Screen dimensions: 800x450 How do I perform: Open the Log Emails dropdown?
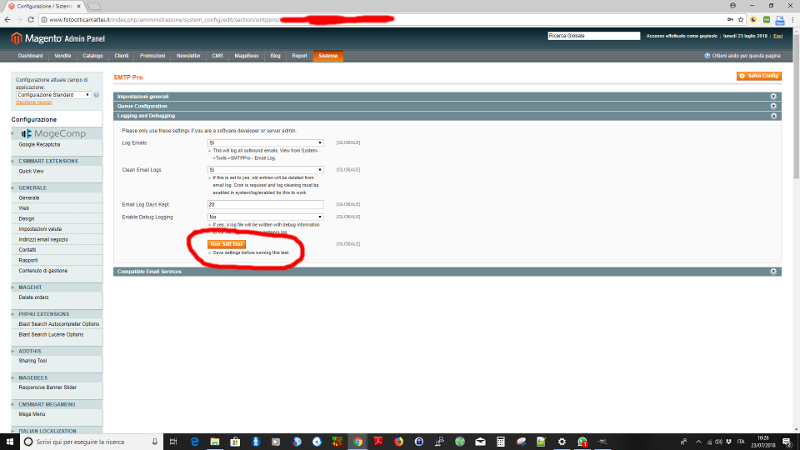(x=265, y=143)
